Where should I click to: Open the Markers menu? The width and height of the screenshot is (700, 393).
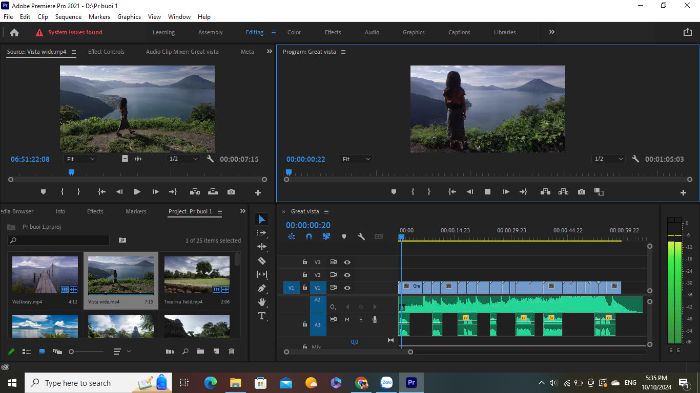click(x=99, y=17)
